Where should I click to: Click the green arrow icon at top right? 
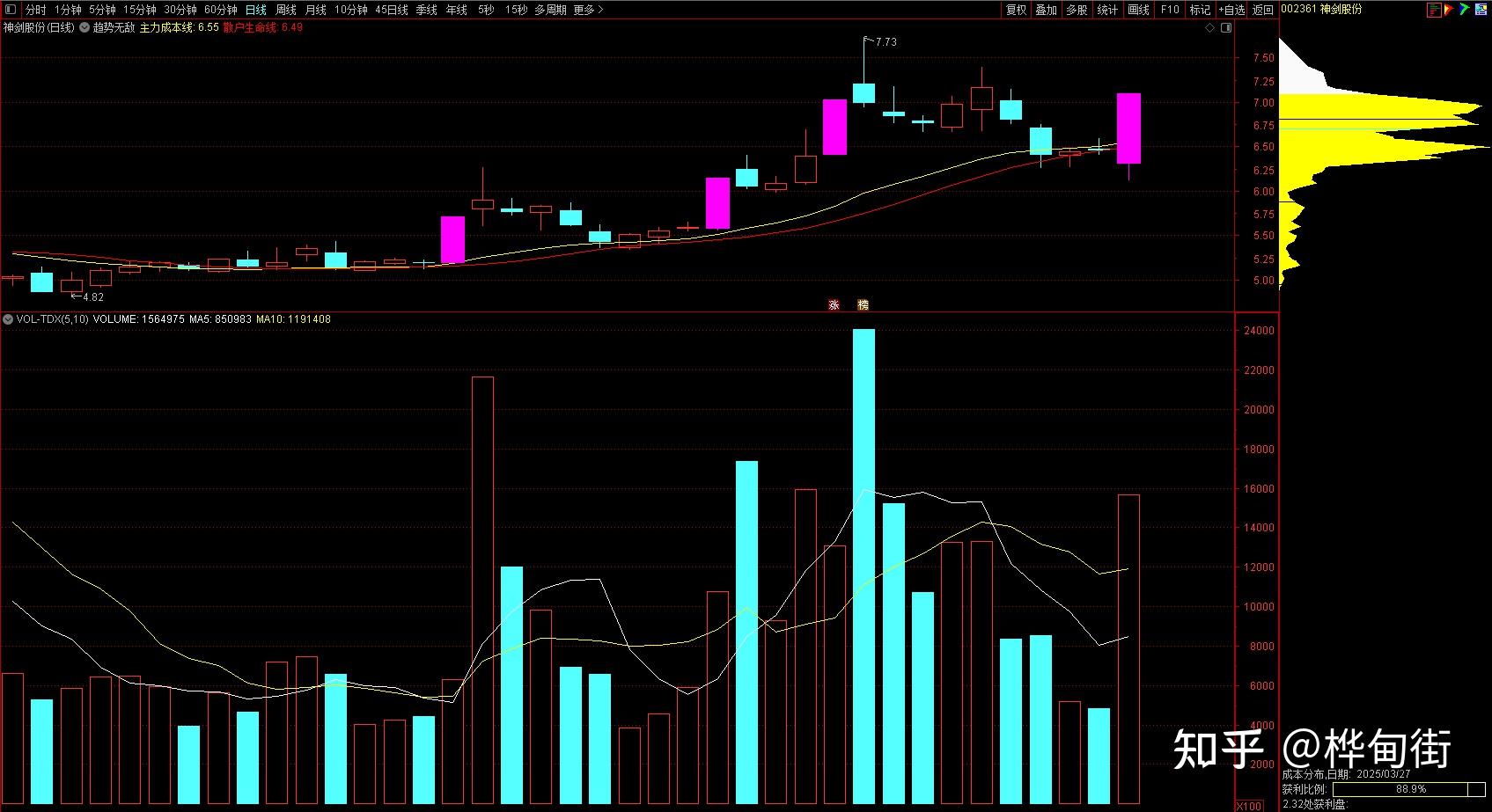tap(1464, 10)
